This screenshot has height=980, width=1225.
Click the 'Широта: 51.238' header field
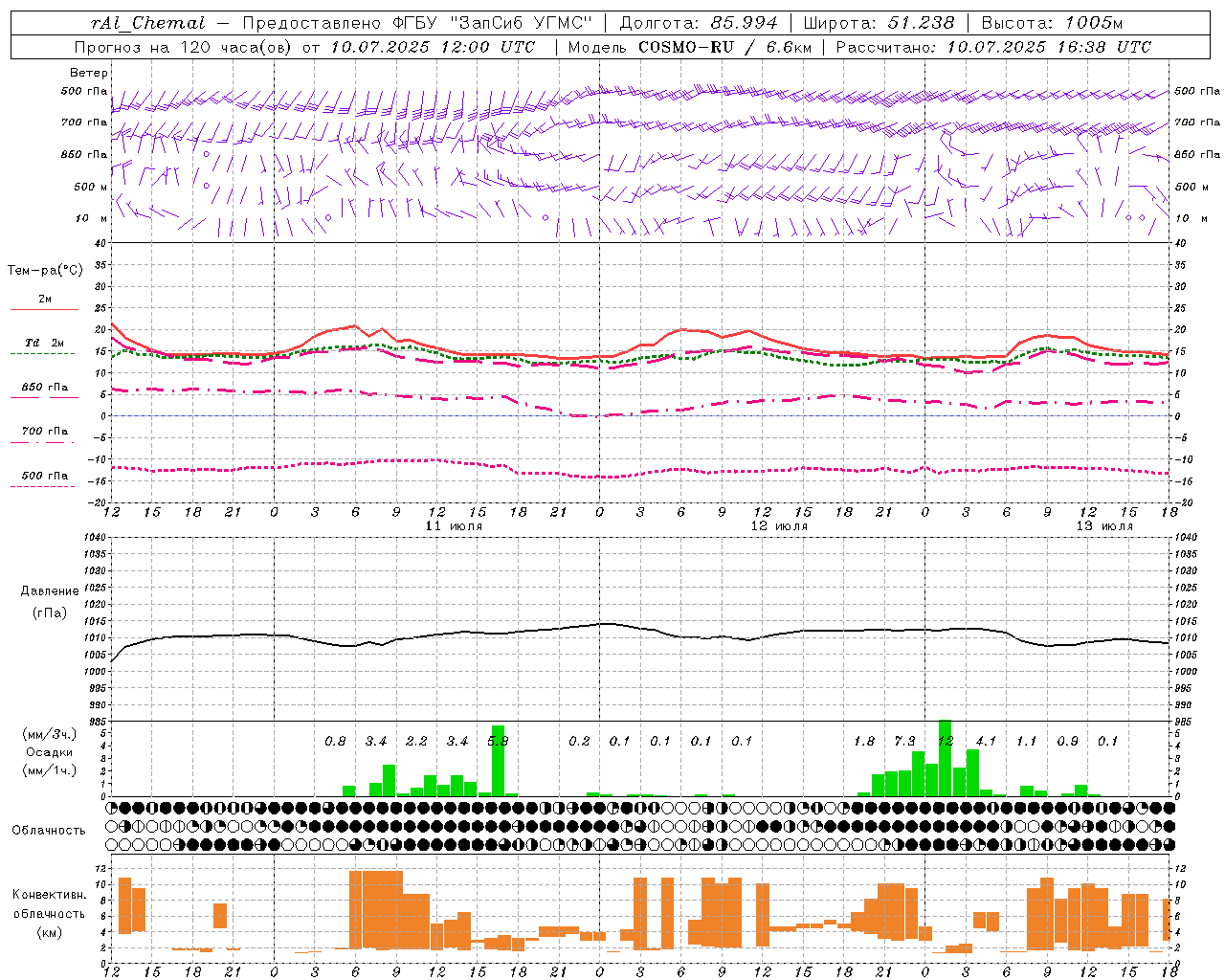click(x=879, y=23)
